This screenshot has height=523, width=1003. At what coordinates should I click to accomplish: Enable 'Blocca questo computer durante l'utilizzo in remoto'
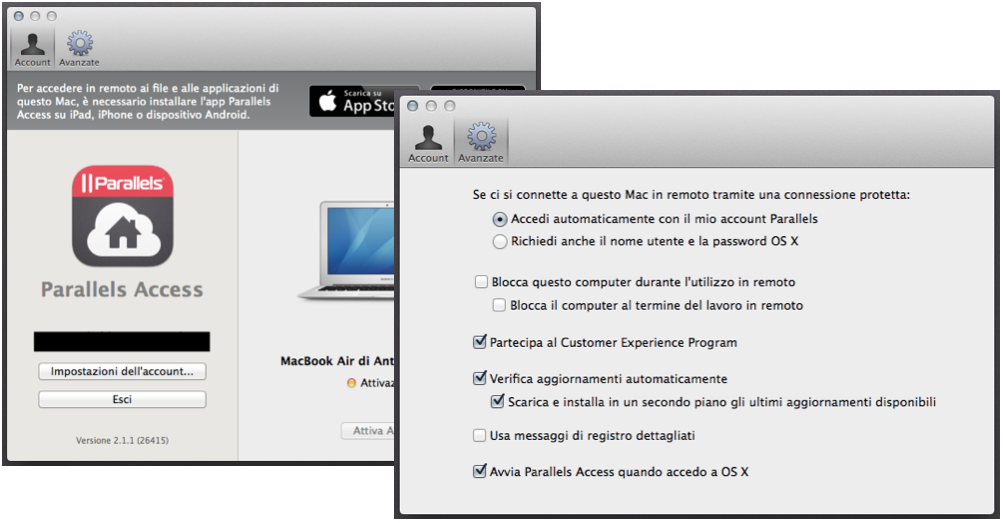[x=481, y=282]
